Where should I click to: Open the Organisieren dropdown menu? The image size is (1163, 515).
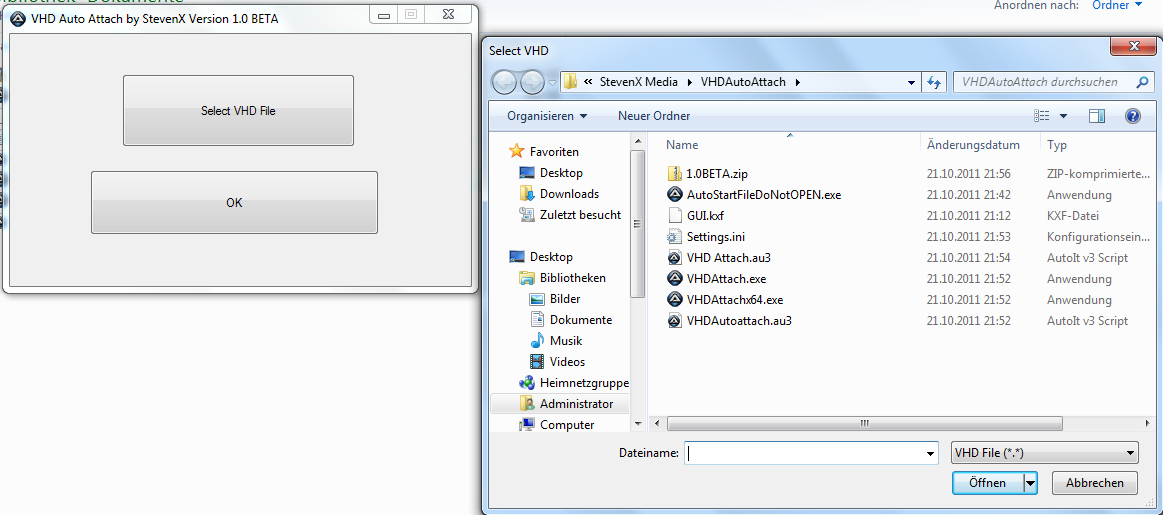pos(546,116)
